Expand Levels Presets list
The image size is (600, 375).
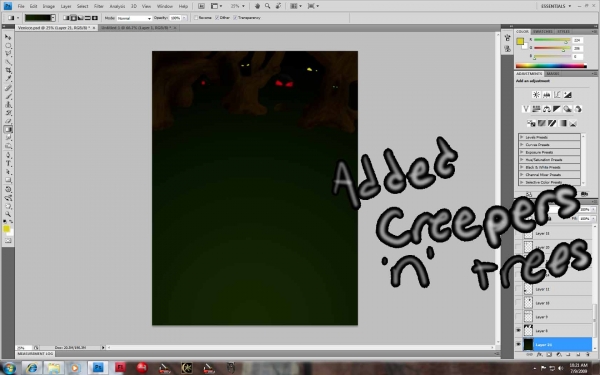[521, 137]
